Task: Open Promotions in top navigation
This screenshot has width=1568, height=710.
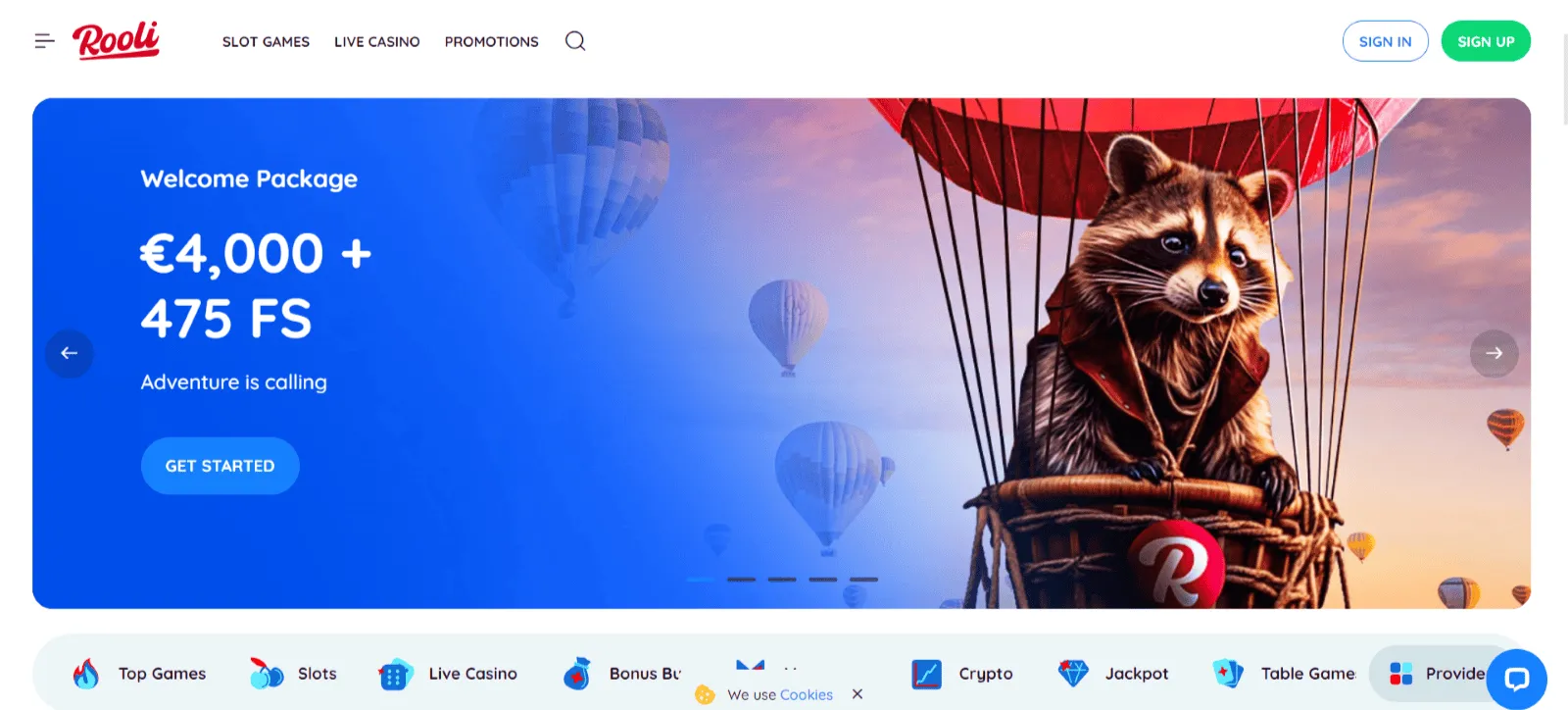Action: [491, 42]
